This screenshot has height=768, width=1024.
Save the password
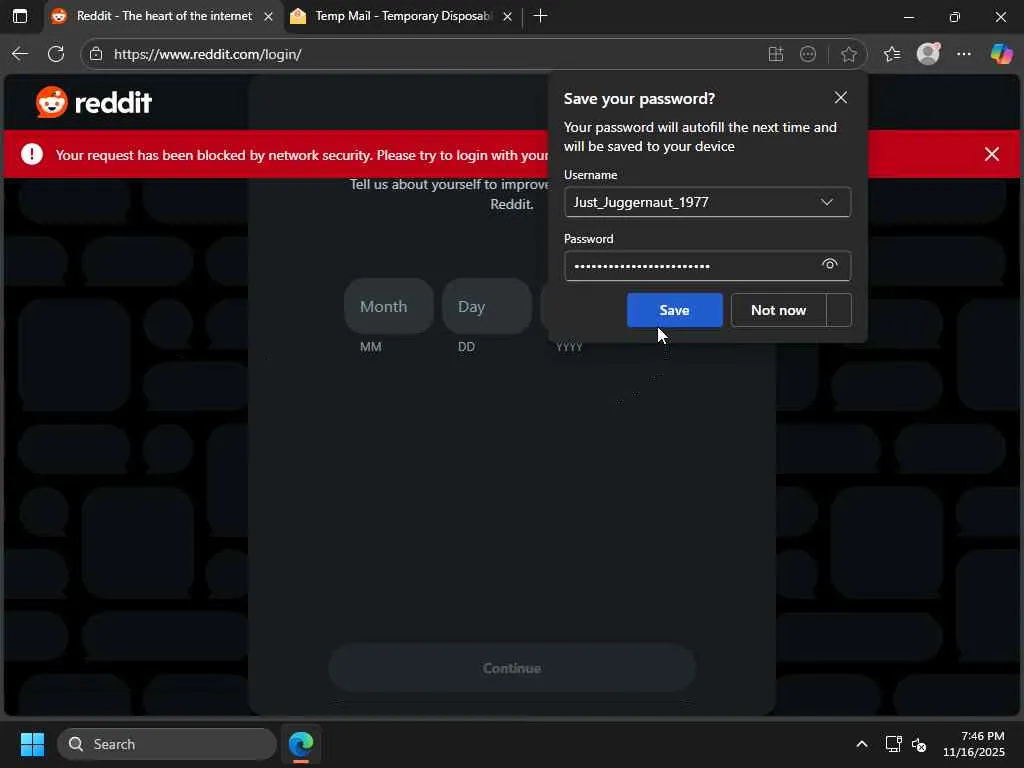click(x=675, y=310)
